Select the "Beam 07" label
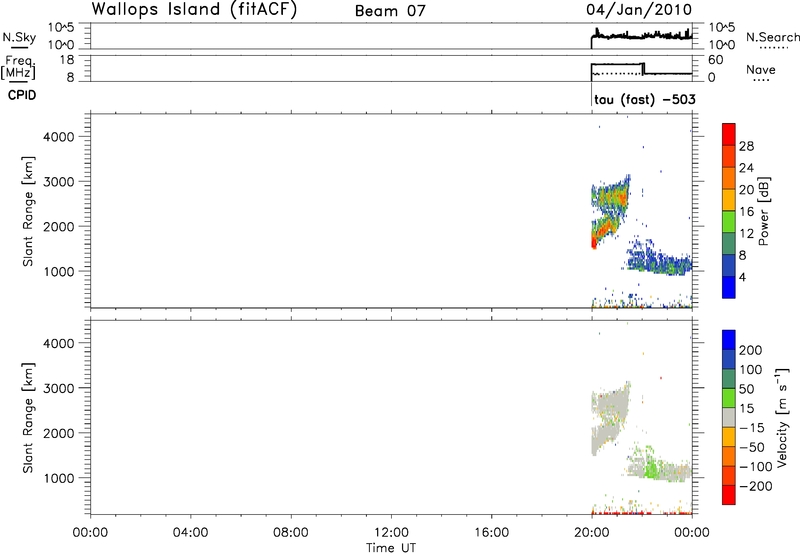The height and width of the screenshot is (554, 800). (x=390, y=11)
